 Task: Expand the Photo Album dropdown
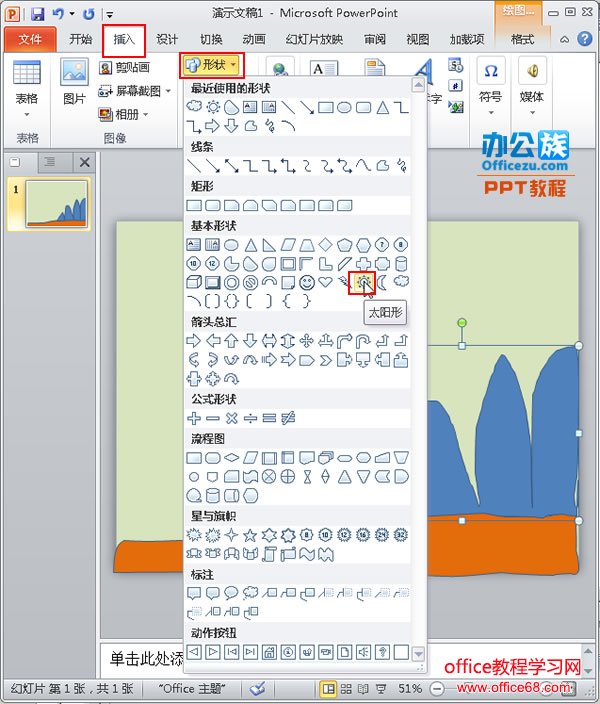pyautogui.click(x=146, y=114)
